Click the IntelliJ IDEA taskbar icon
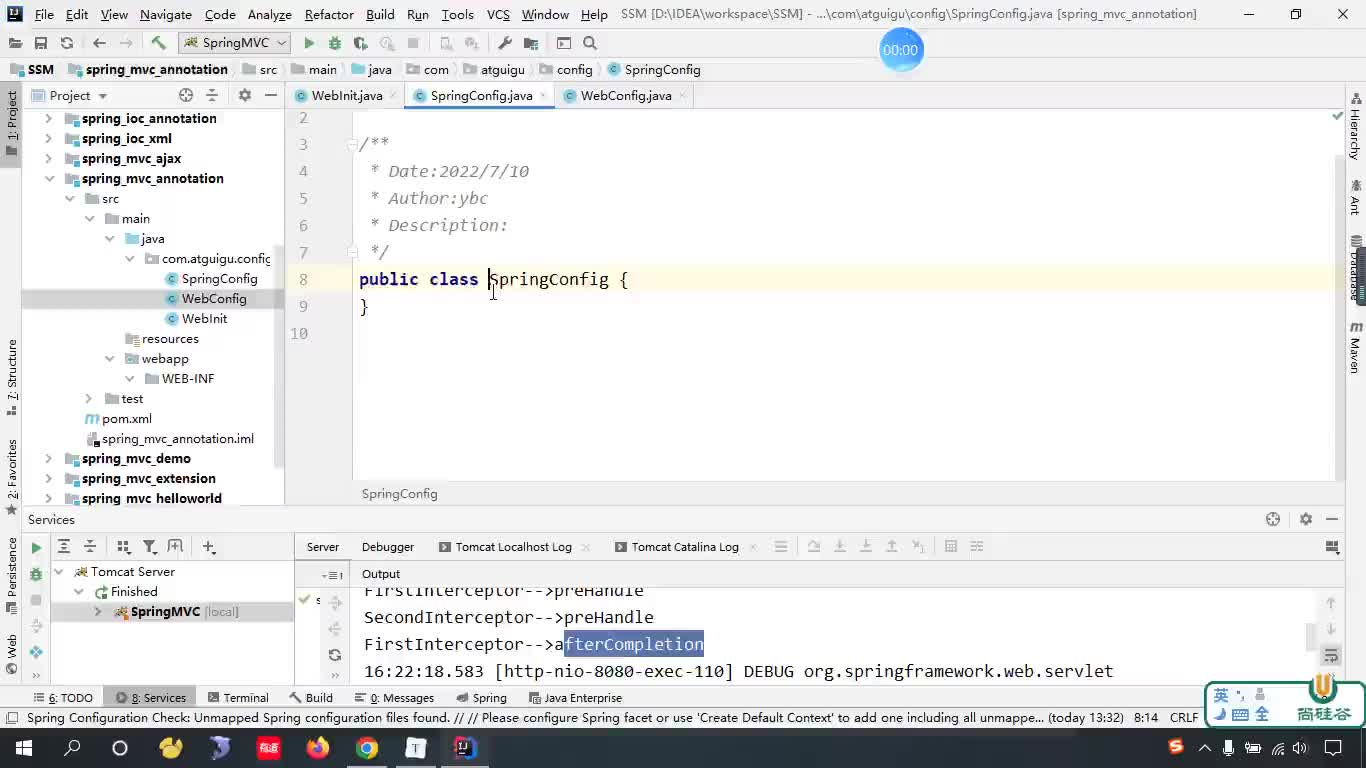Viewport: 1366px width, 768px height. [x=465, y=748]
